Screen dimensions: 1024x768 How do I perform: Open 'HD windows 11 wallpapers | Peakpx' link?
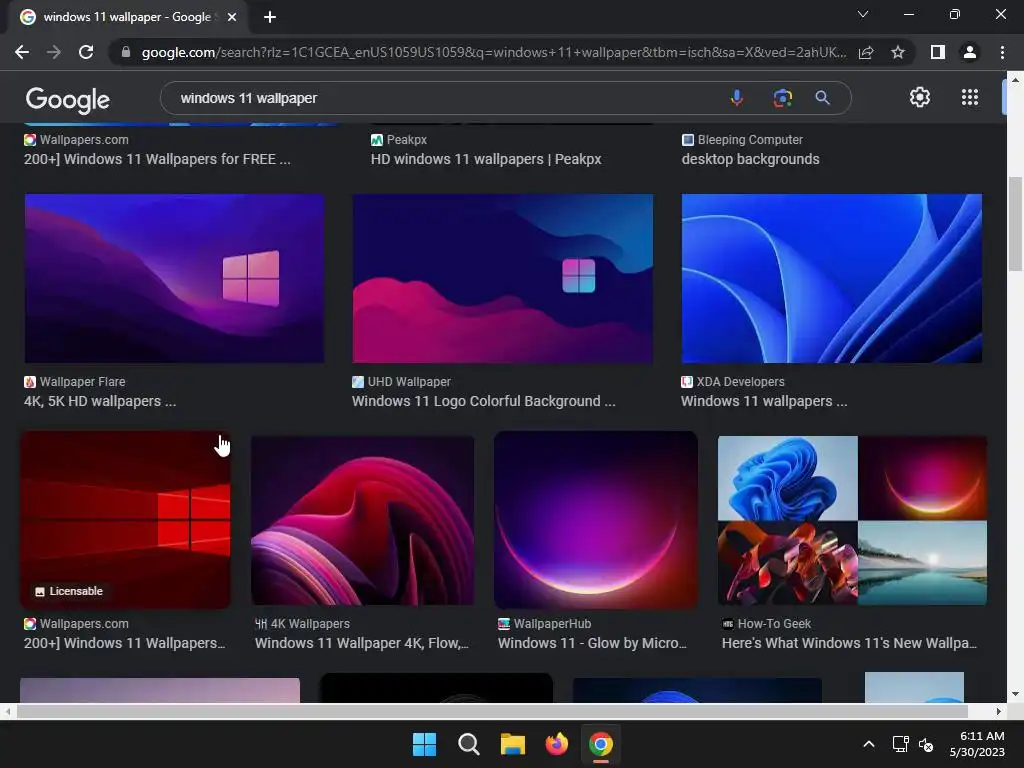[x=486, y=159]
